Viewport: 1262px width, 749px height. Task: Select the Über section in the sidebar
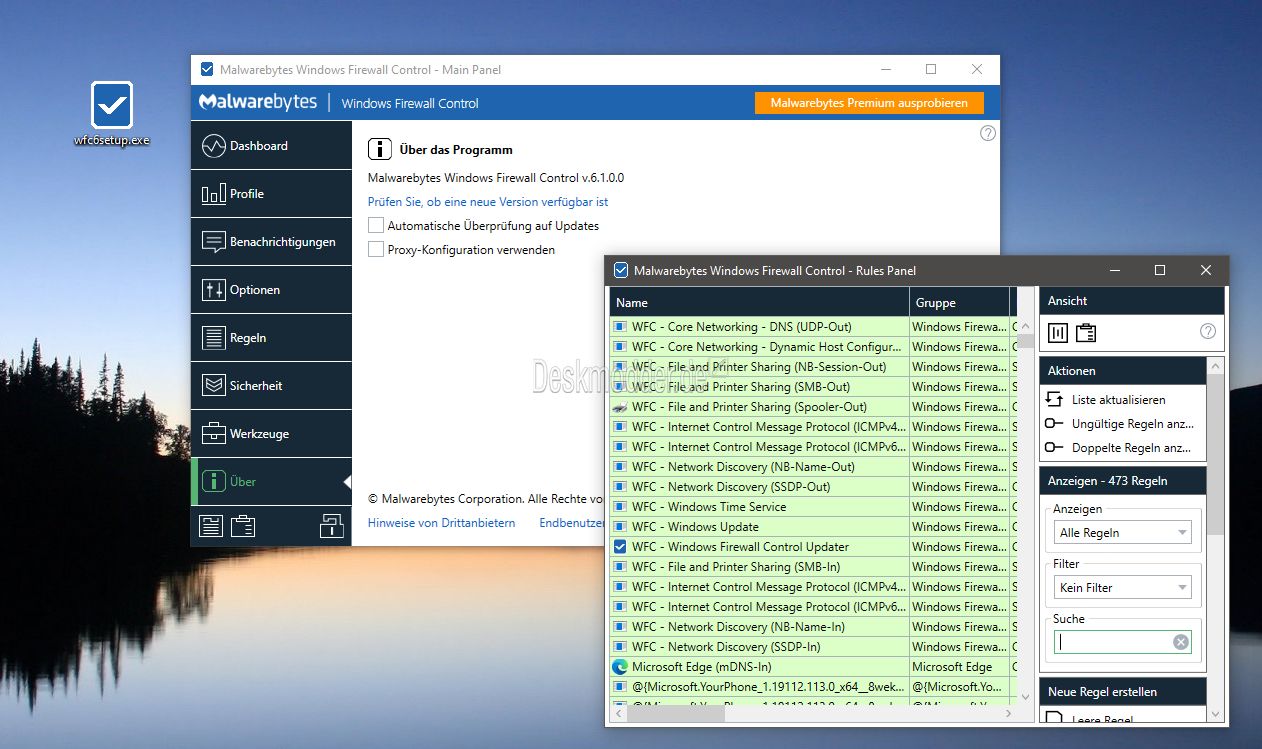coord(271,482)
